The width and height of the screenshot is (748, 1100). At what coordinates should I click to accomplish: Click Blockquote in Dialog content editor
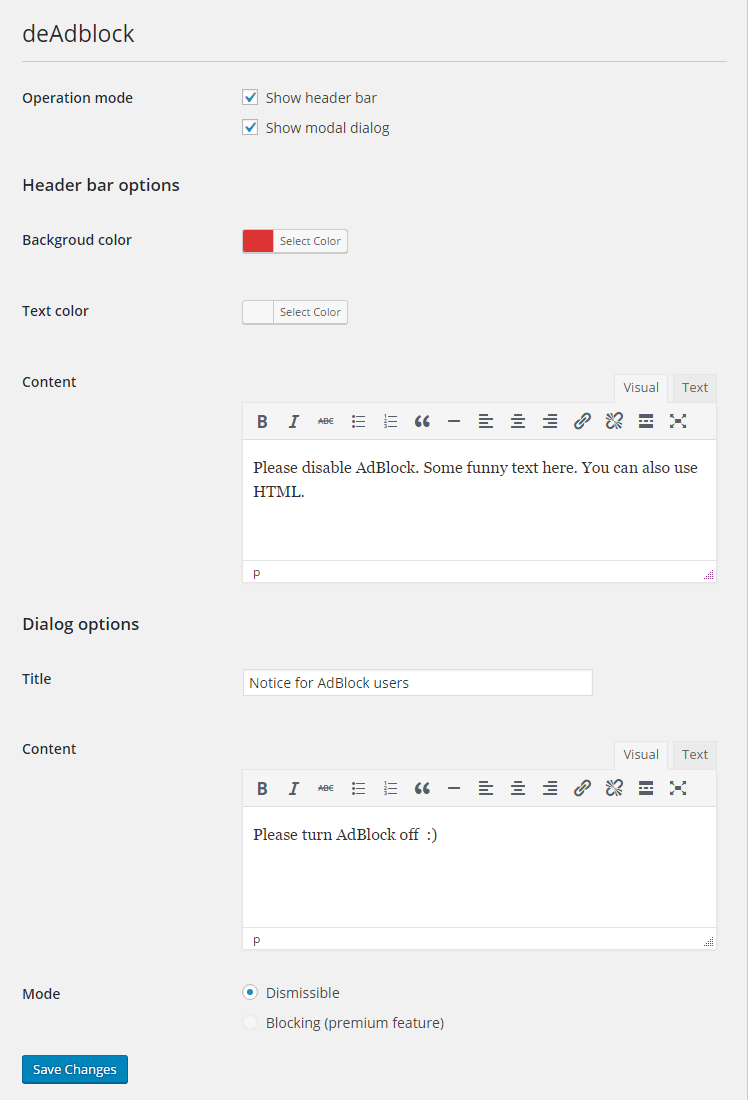[422, 789]
